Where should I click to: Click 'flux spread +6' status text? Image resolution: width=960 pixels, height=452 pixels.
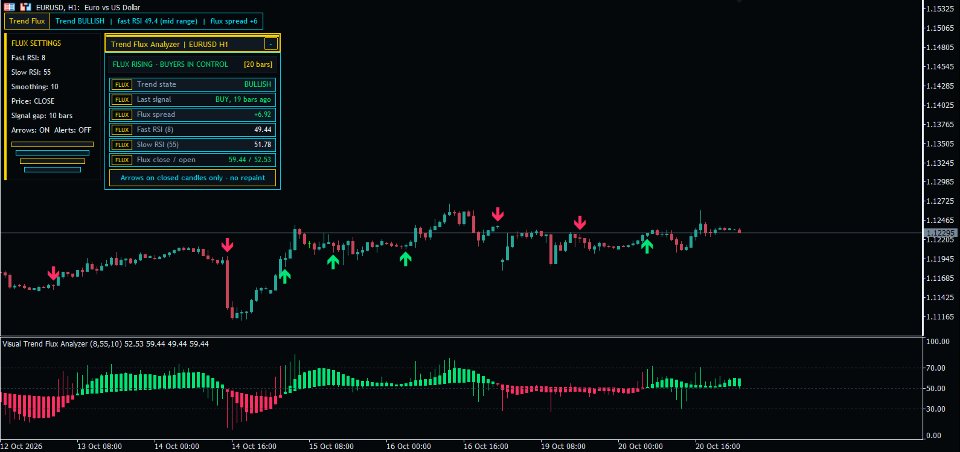click(234, 21)
